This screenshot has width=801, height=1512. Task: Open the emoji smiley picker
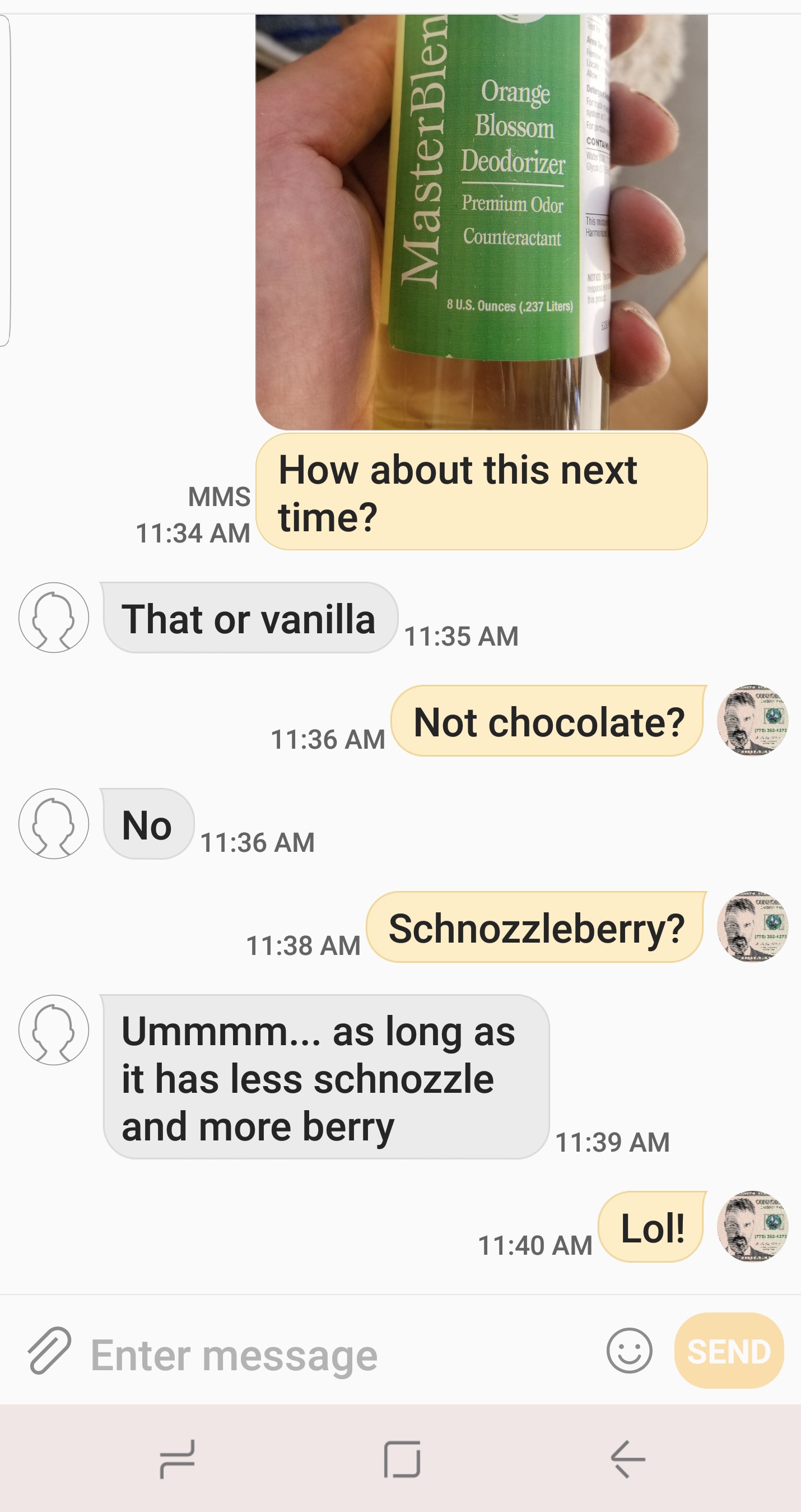point(629,1351)
